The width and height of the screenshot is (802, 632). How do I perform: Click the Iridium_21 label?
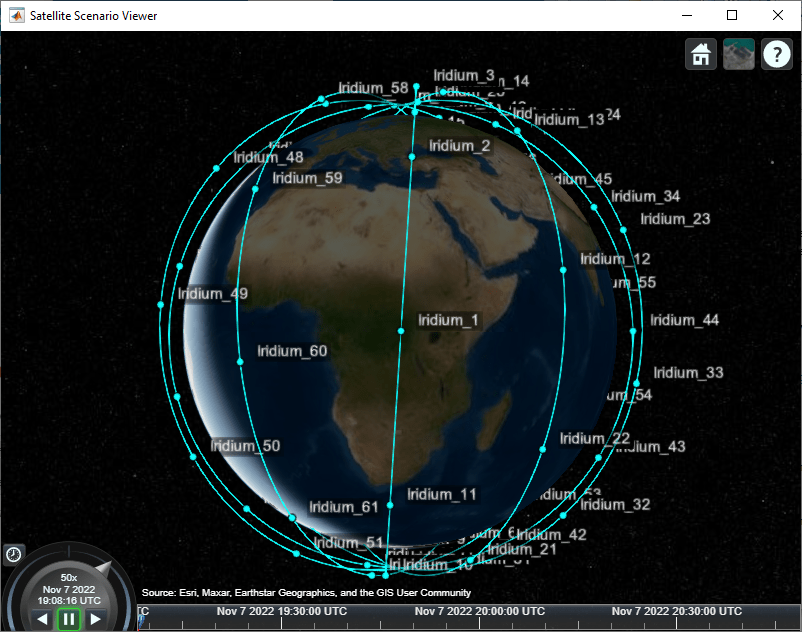click(522, 550)
